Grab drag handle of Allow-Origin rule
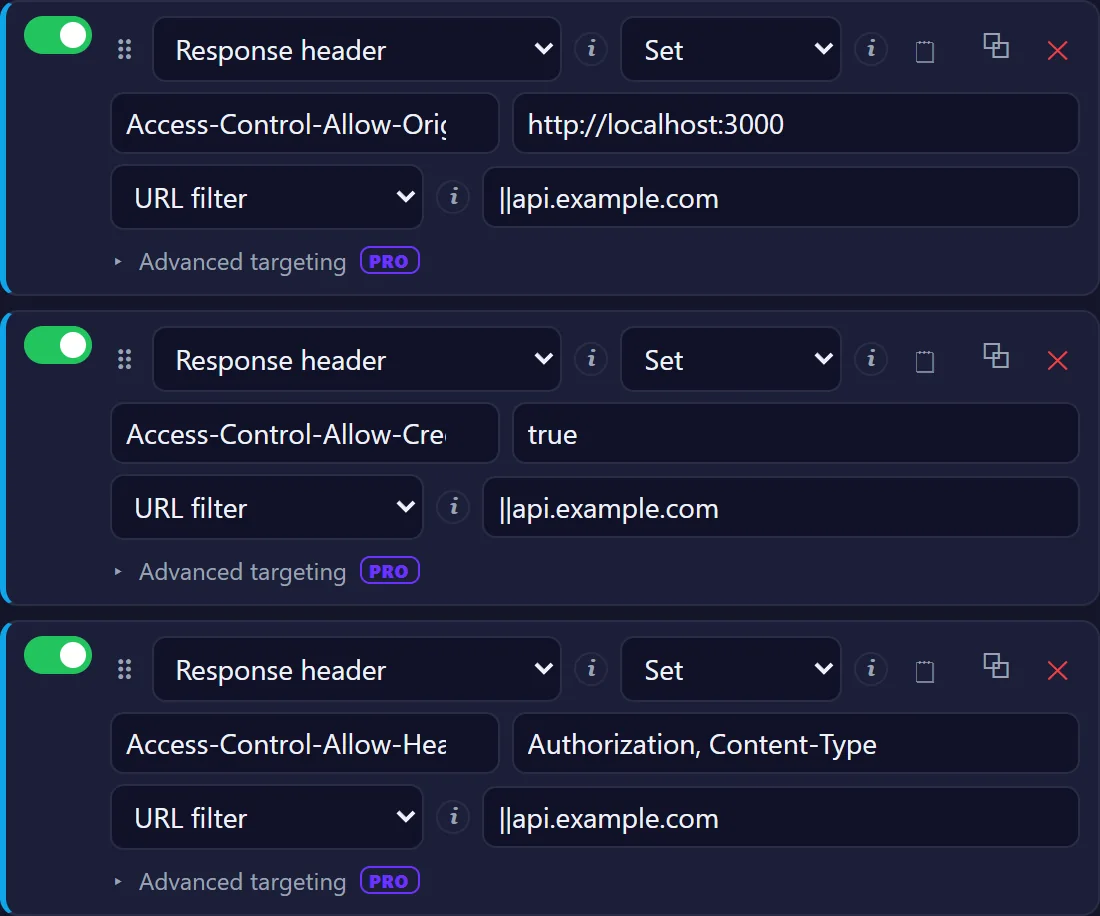 [124, 49]
